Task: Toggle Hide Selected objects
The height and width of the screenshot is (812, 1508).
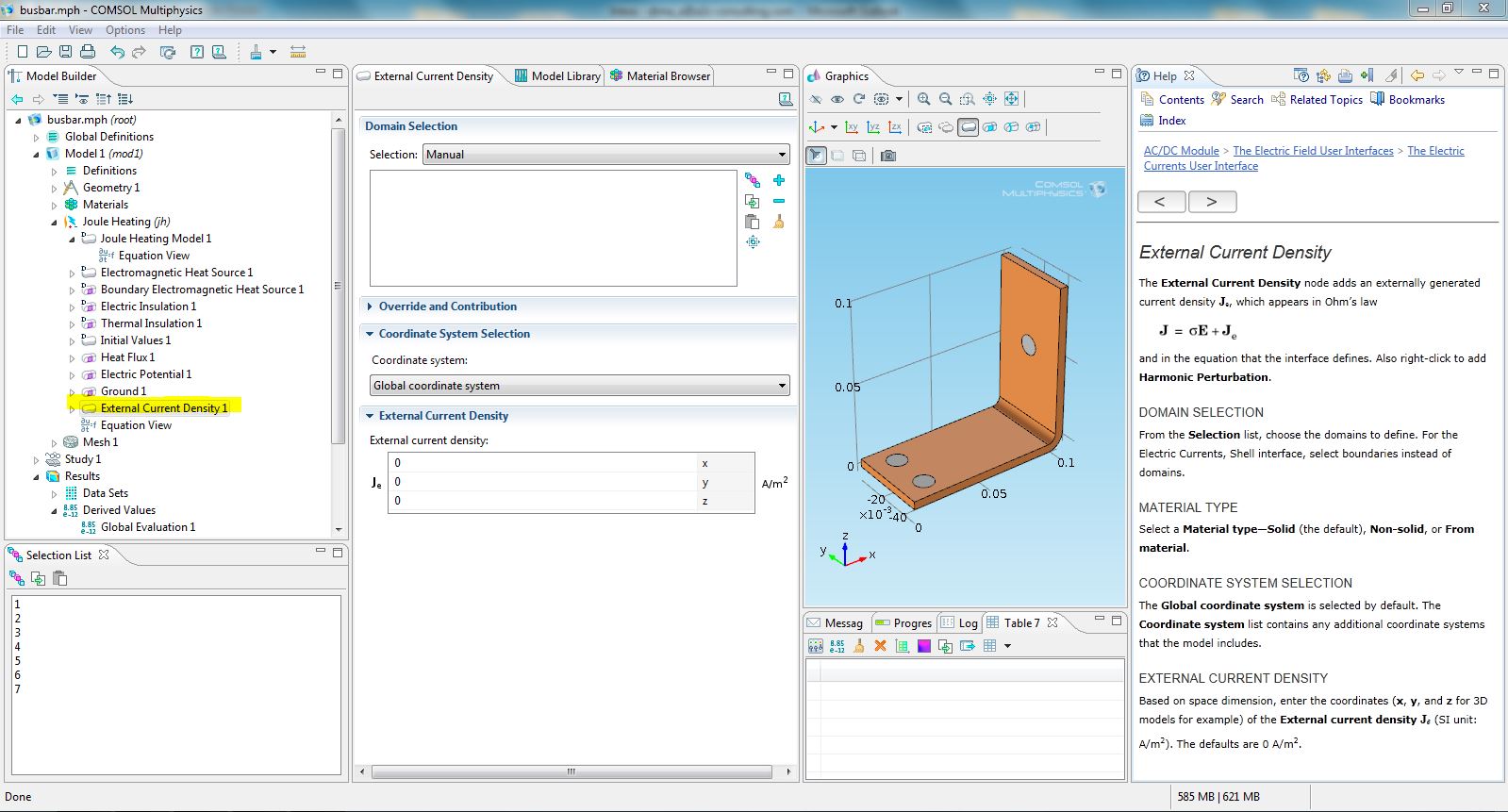Action: pyautogui.click(x=816, y=99)
